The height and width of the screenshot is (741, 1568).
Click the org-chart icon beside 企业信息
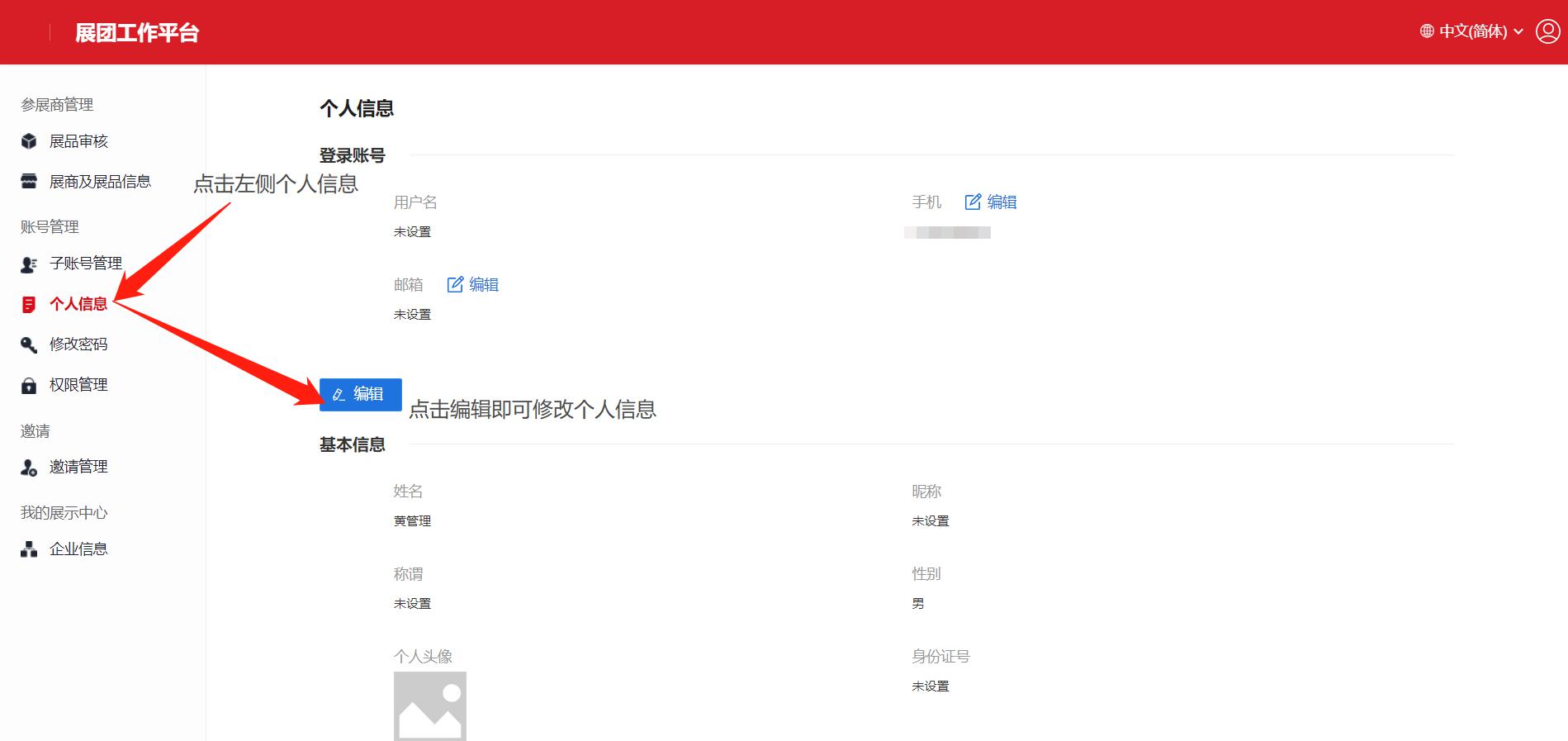29,549
